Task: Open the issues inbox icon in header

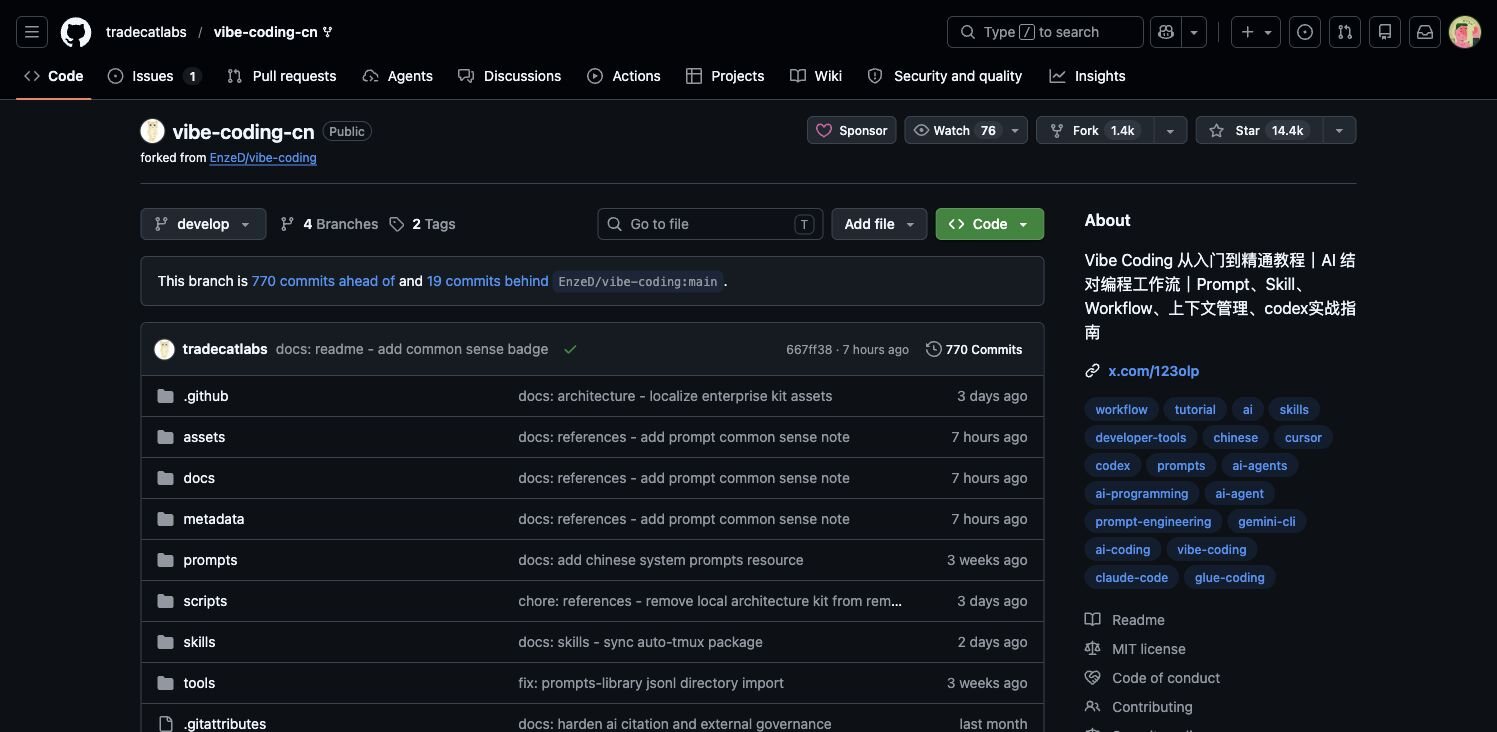Action: coord(1305,32)
